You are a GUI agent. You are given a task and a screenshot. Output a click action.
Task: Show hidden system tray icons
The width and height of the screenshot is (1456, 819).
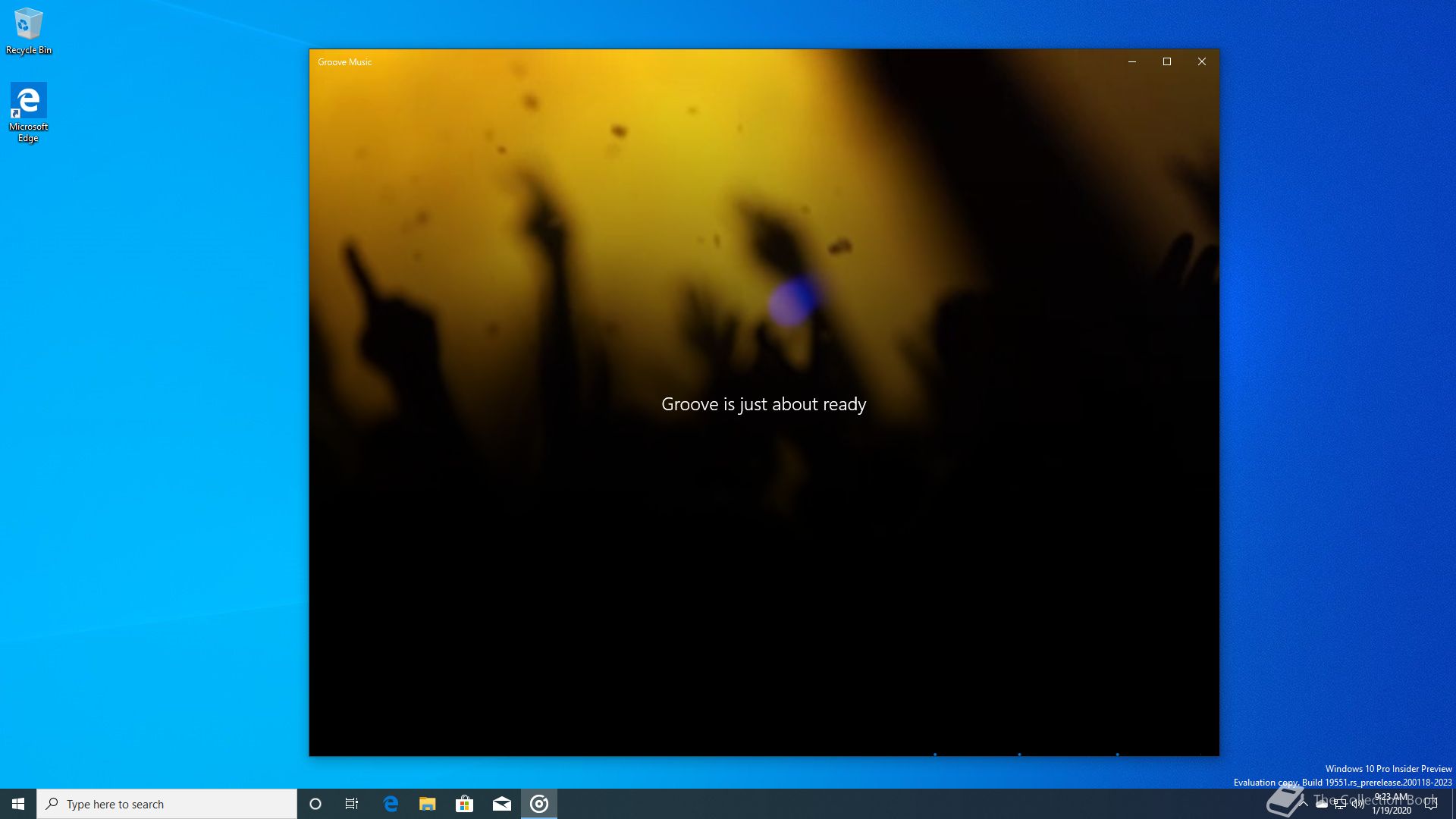1304,804
